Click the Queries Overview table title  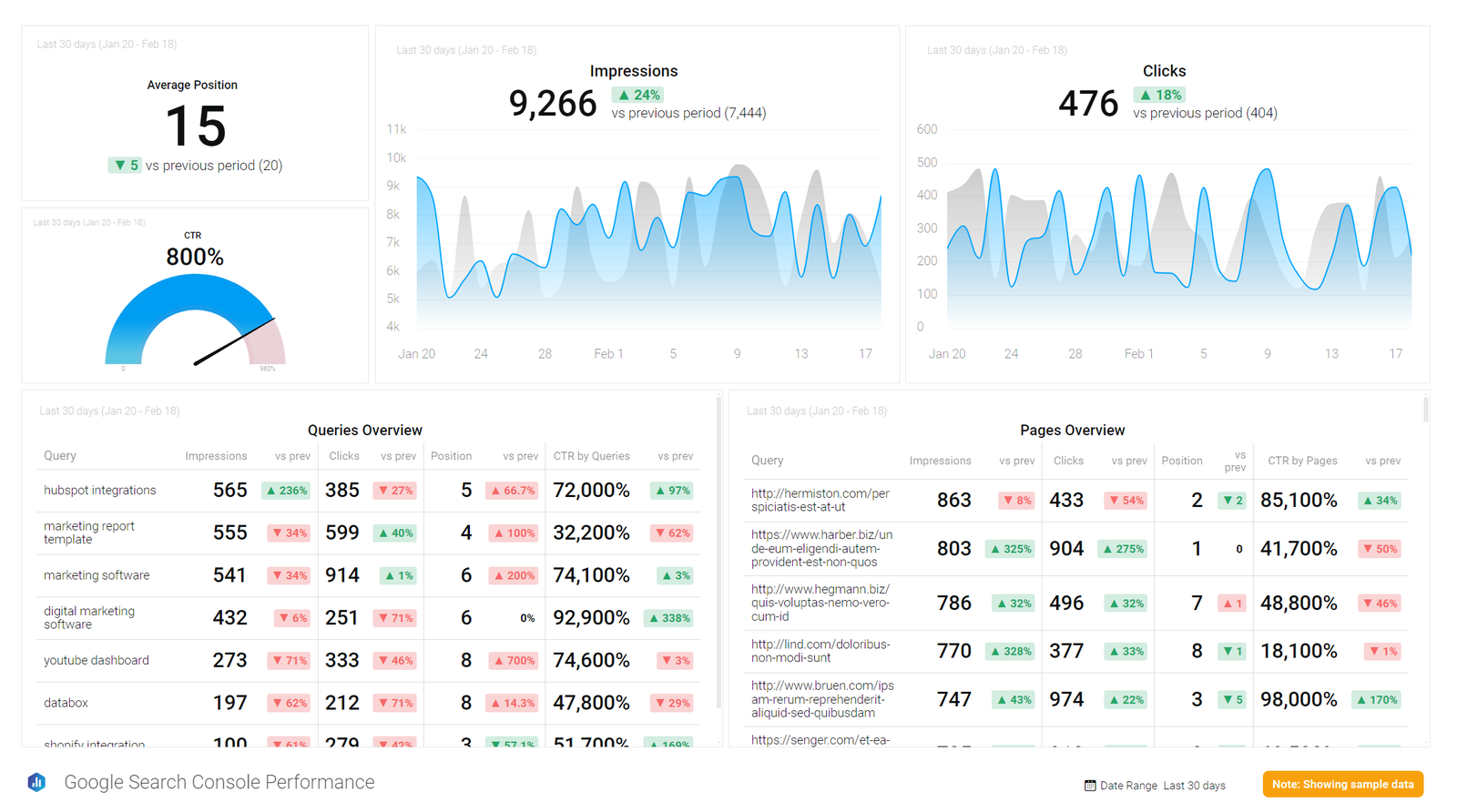(364, 431)
